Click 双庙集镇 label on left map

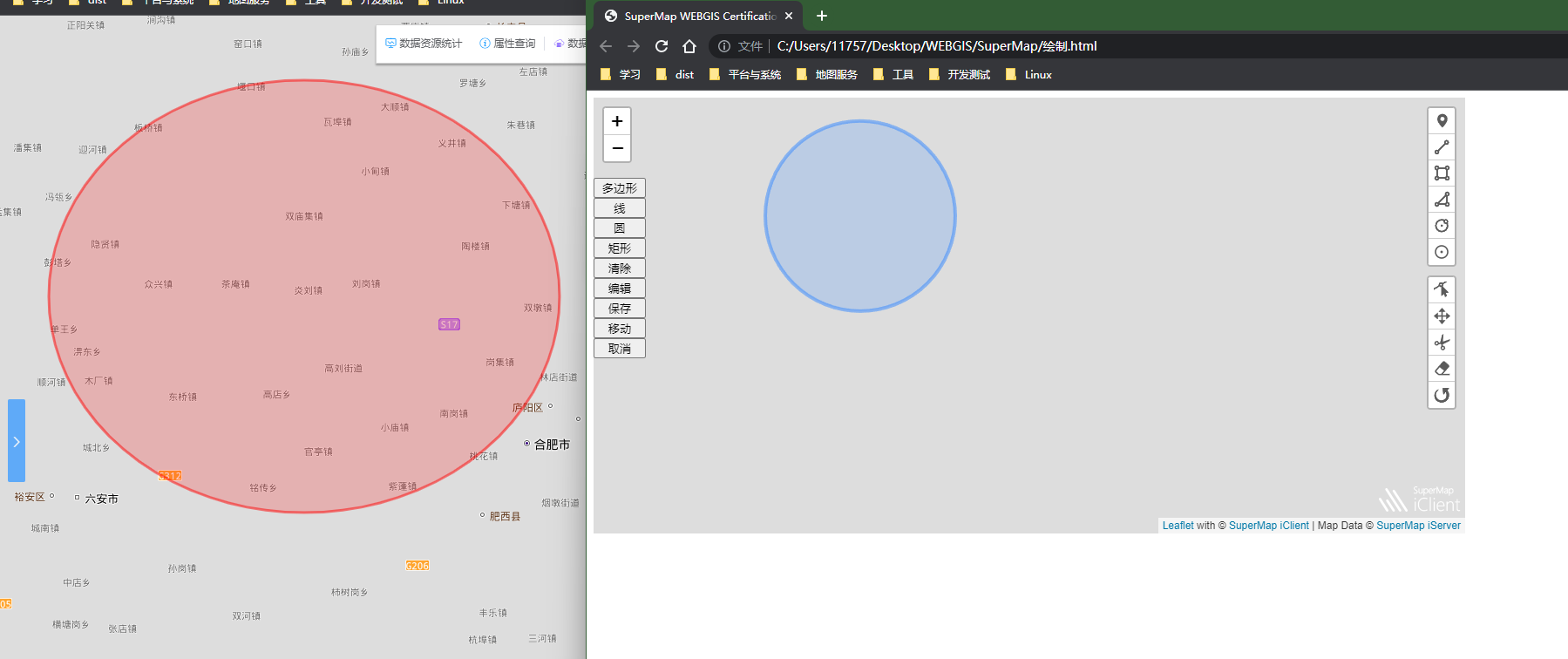pos(304,216)
